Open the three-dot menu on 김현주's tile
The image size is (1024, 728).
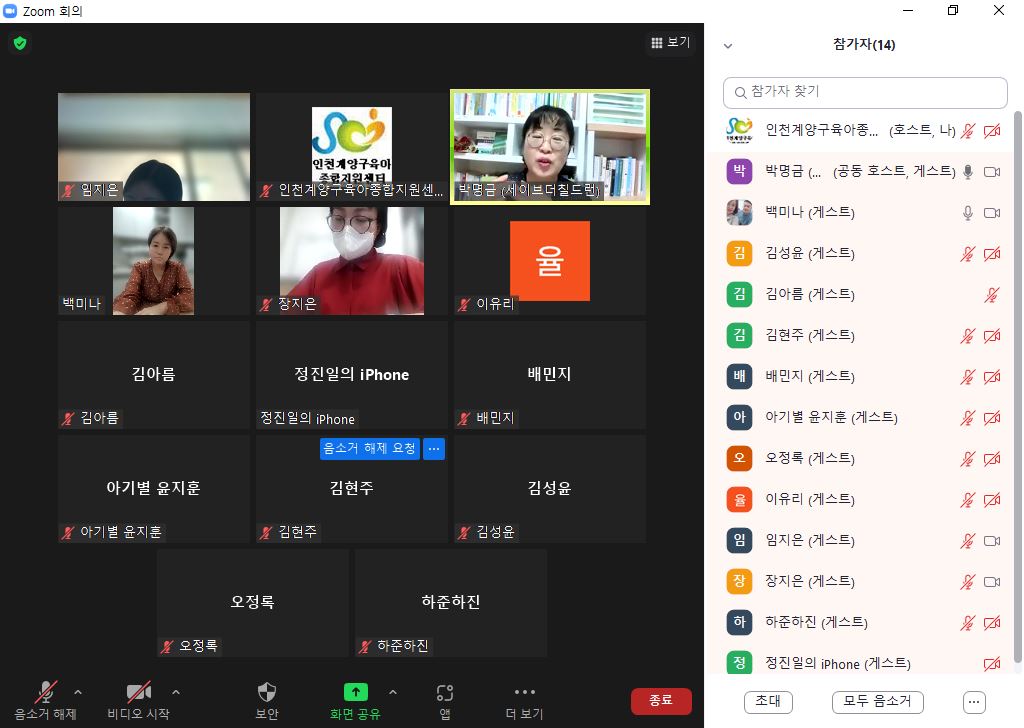point(434,449)
